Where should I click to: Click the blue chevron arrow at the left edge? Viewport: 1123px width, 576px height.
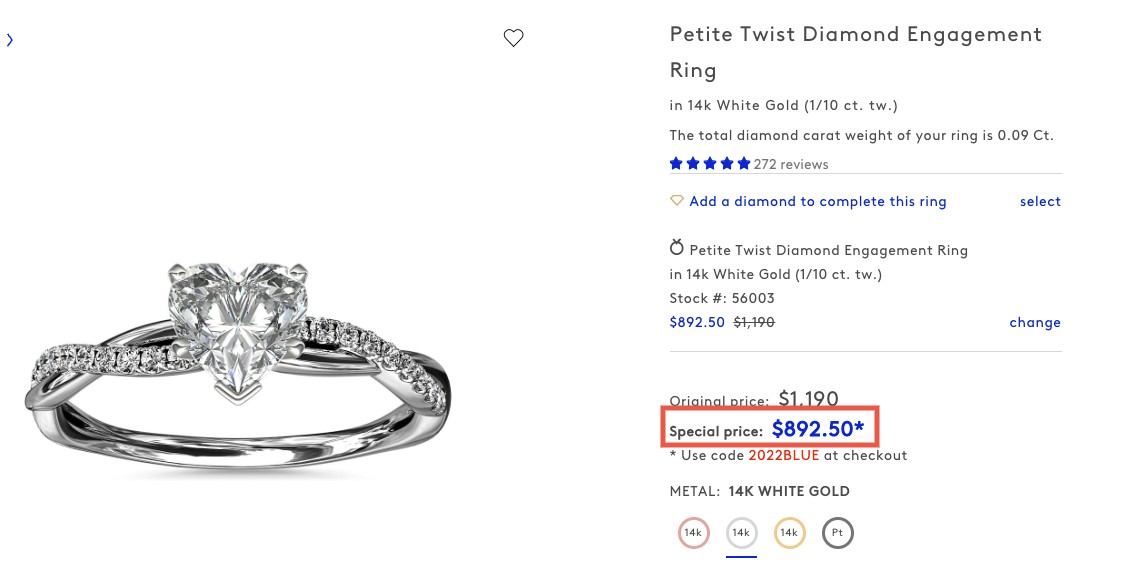point(10,40)
